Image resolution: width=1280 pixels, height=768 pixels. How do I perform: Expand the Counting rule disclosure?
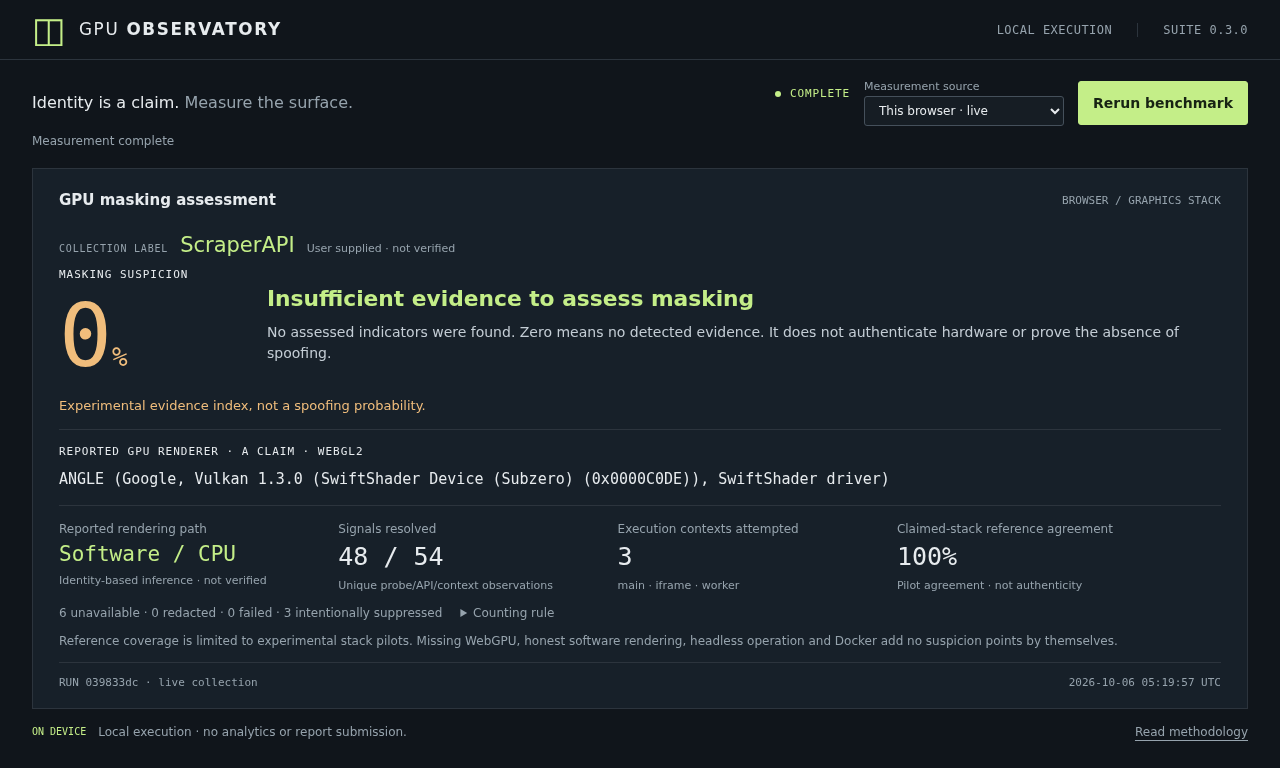point(507,613)
